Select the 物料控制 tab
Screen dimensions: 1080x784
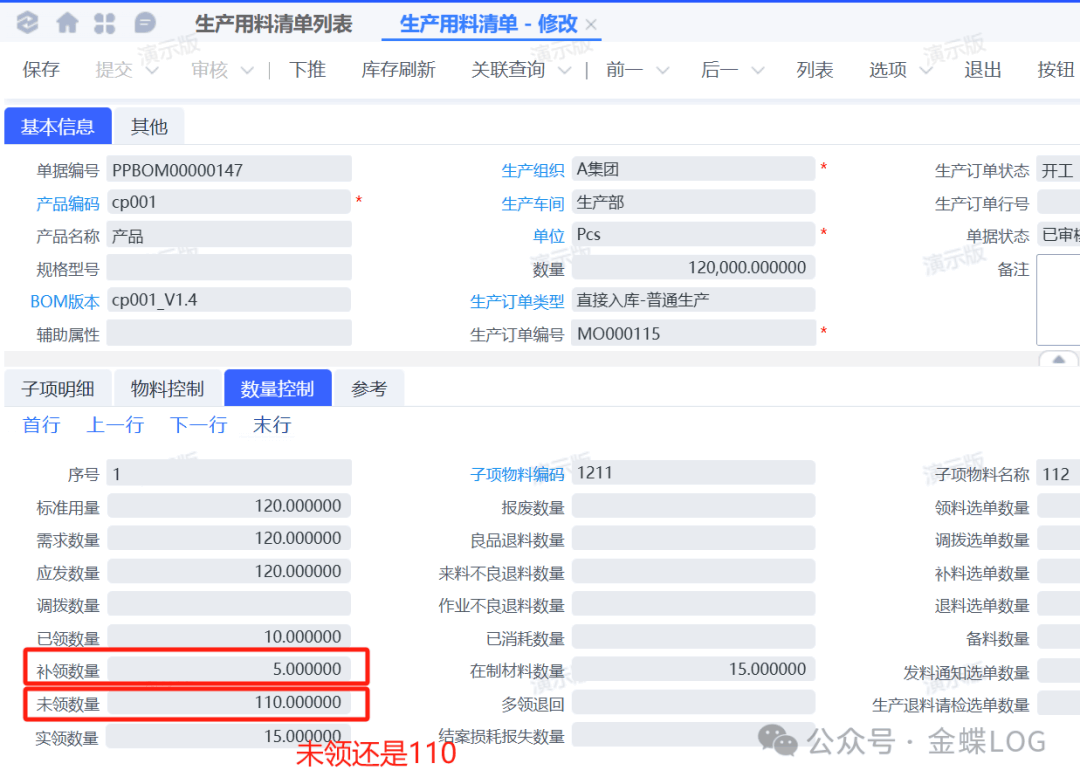coord(167,389)
